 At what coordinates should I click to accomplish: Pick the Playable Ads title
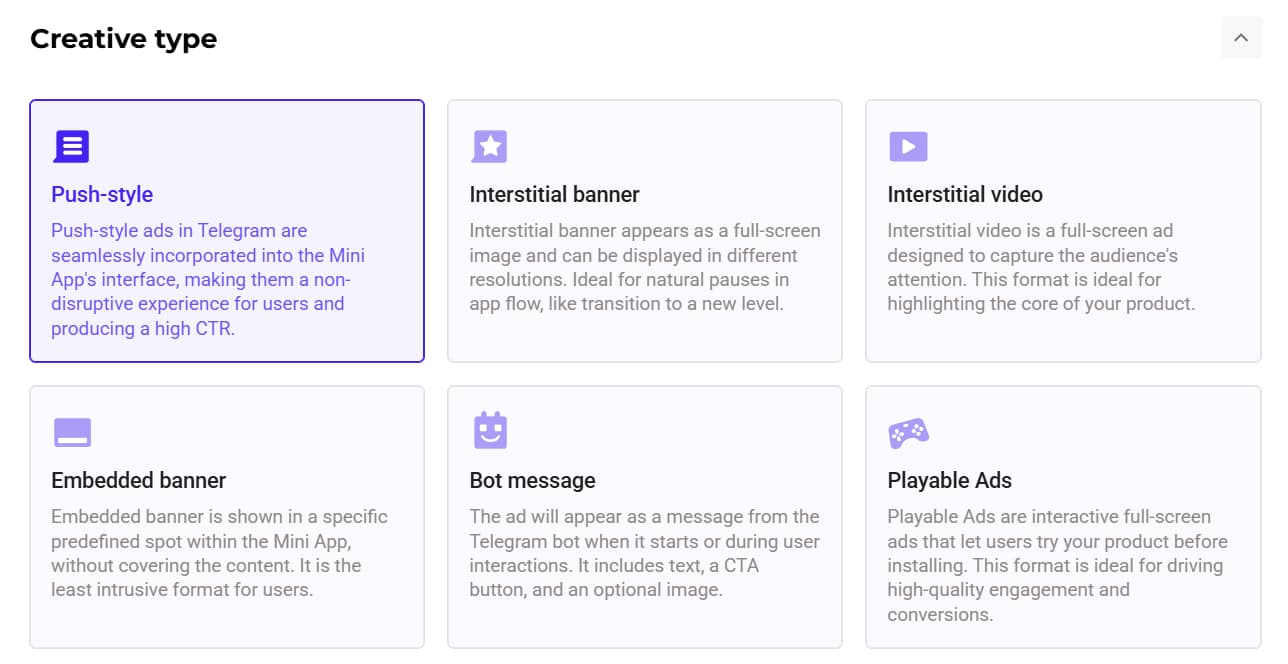949,480
